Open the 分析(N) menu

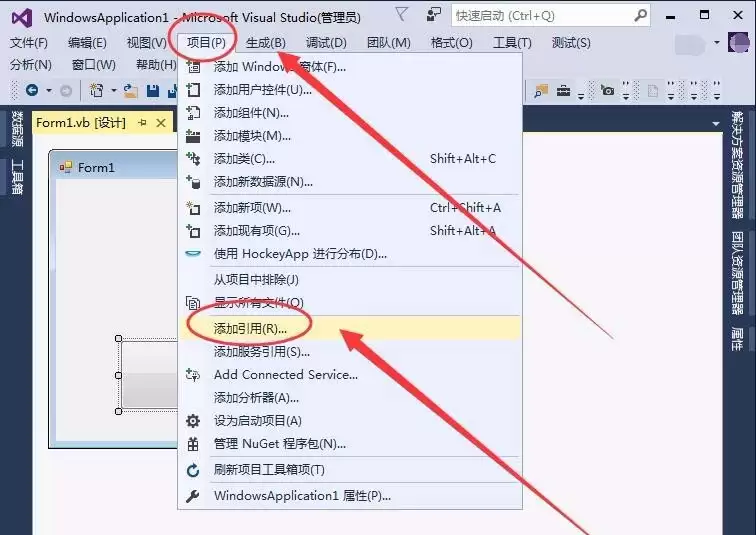tap(31, 65)
